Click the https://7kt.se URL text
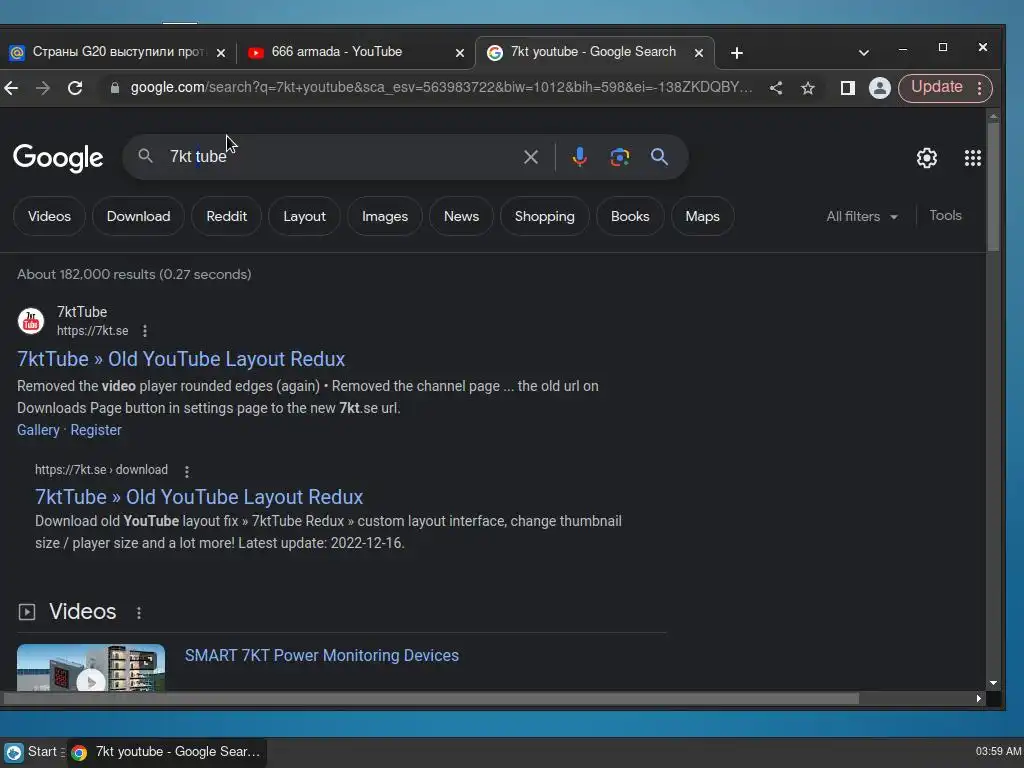1024x768 pixels. point(93,331)
